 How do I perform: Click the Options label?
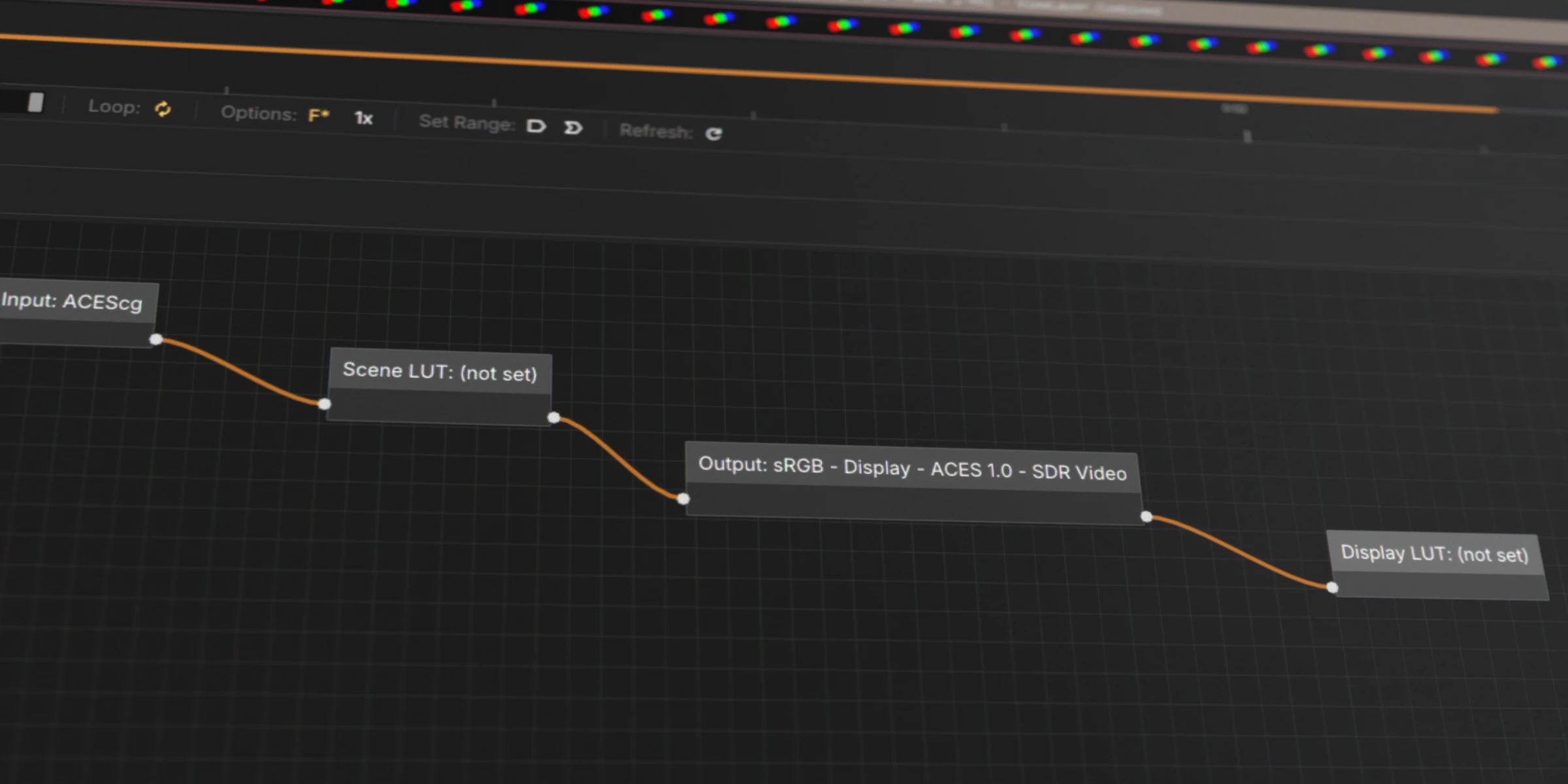256,112
